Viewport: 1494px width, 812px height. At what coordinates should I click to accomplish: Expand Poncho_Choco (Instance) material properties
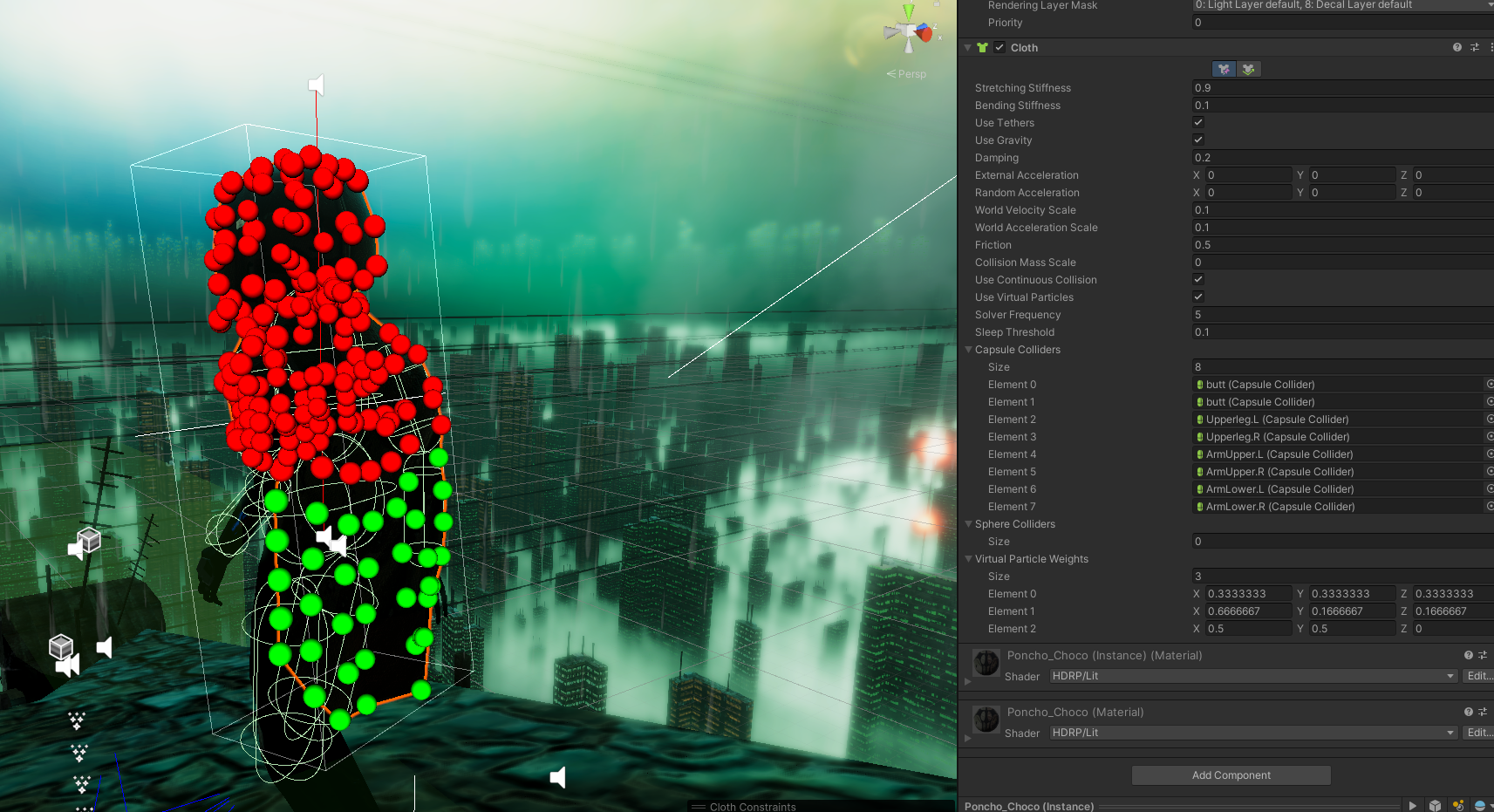click(967, 681)
